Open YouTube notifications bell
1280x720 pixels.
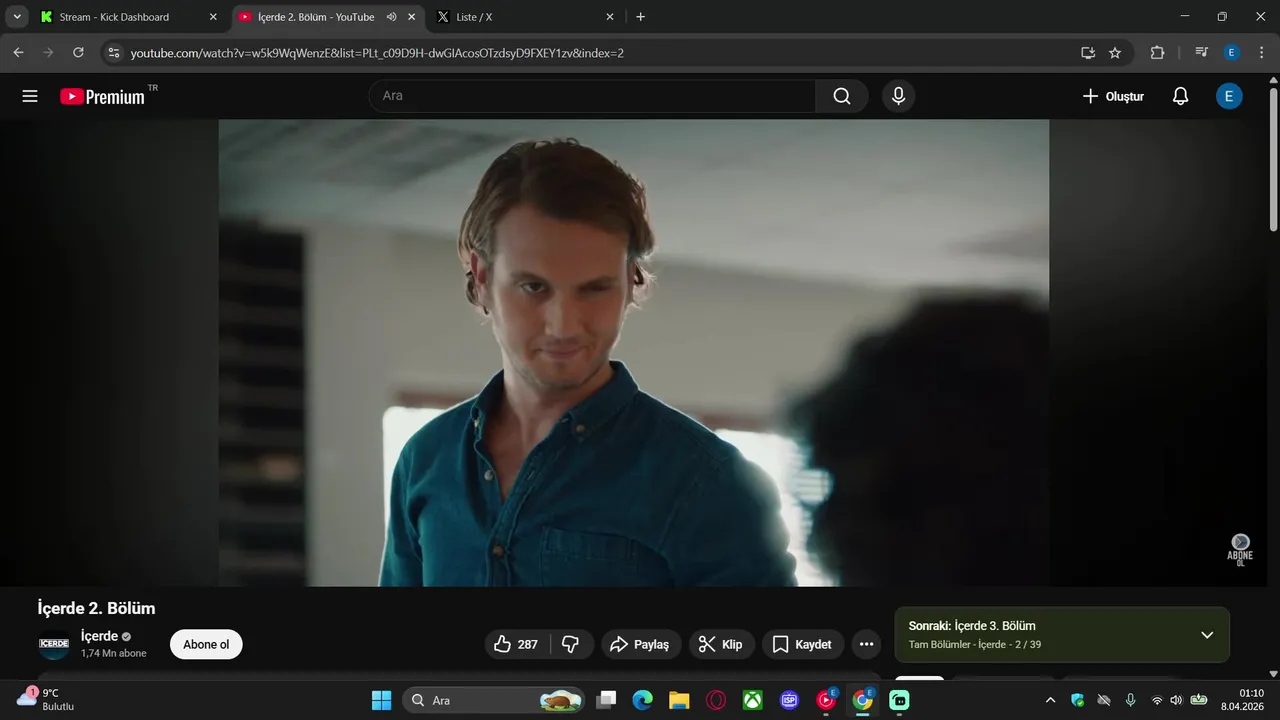[1180, 96]
